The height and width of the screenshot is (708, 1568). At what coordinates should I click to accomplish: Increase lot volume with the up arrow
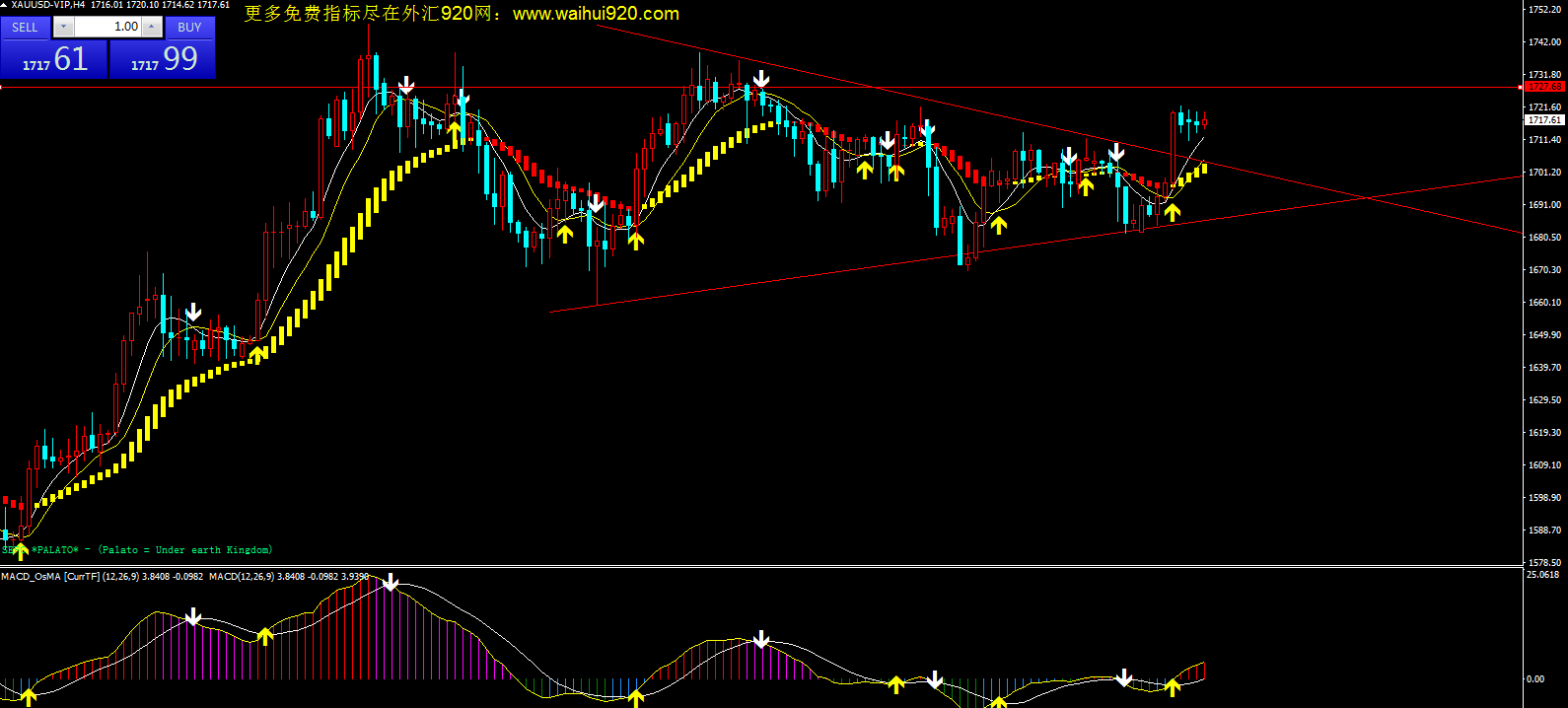(153, 27)
